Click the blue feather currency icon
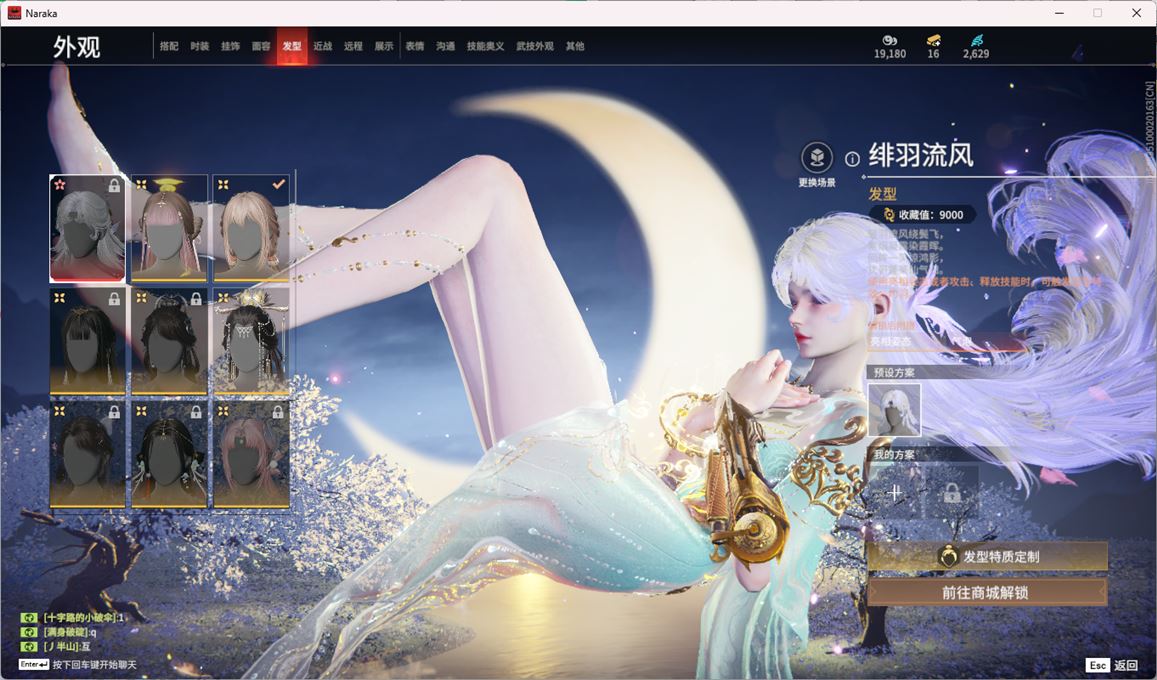The image size is (1157, 680). (976, 41)
